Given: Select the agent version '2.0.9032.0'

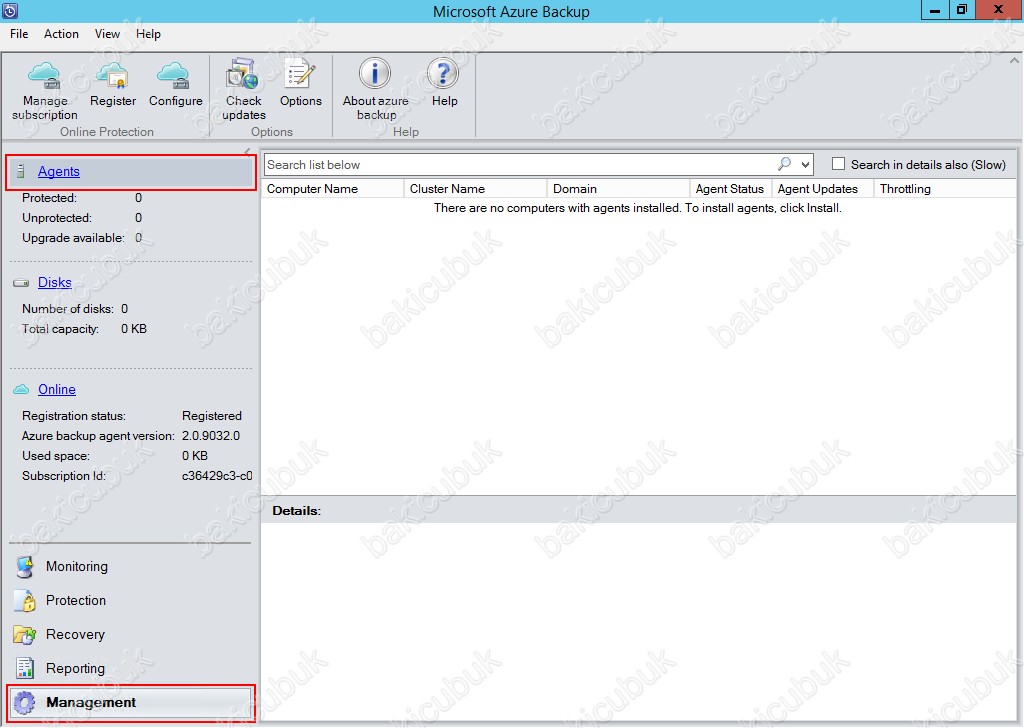Looking at the screenshot, I should tap(211, 436).
